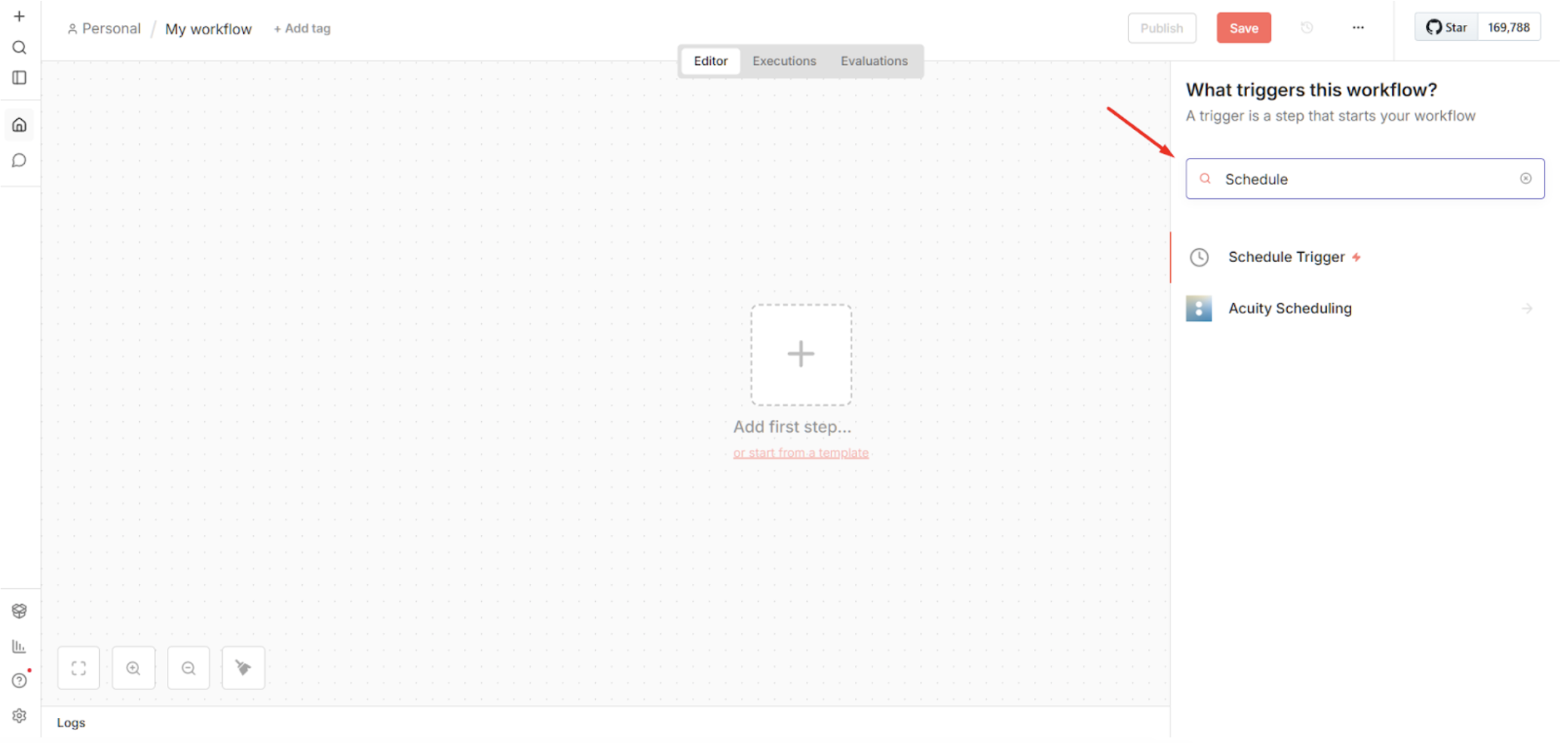
Task: Zoom in on the canvas
Action: (x=134, y=668)
